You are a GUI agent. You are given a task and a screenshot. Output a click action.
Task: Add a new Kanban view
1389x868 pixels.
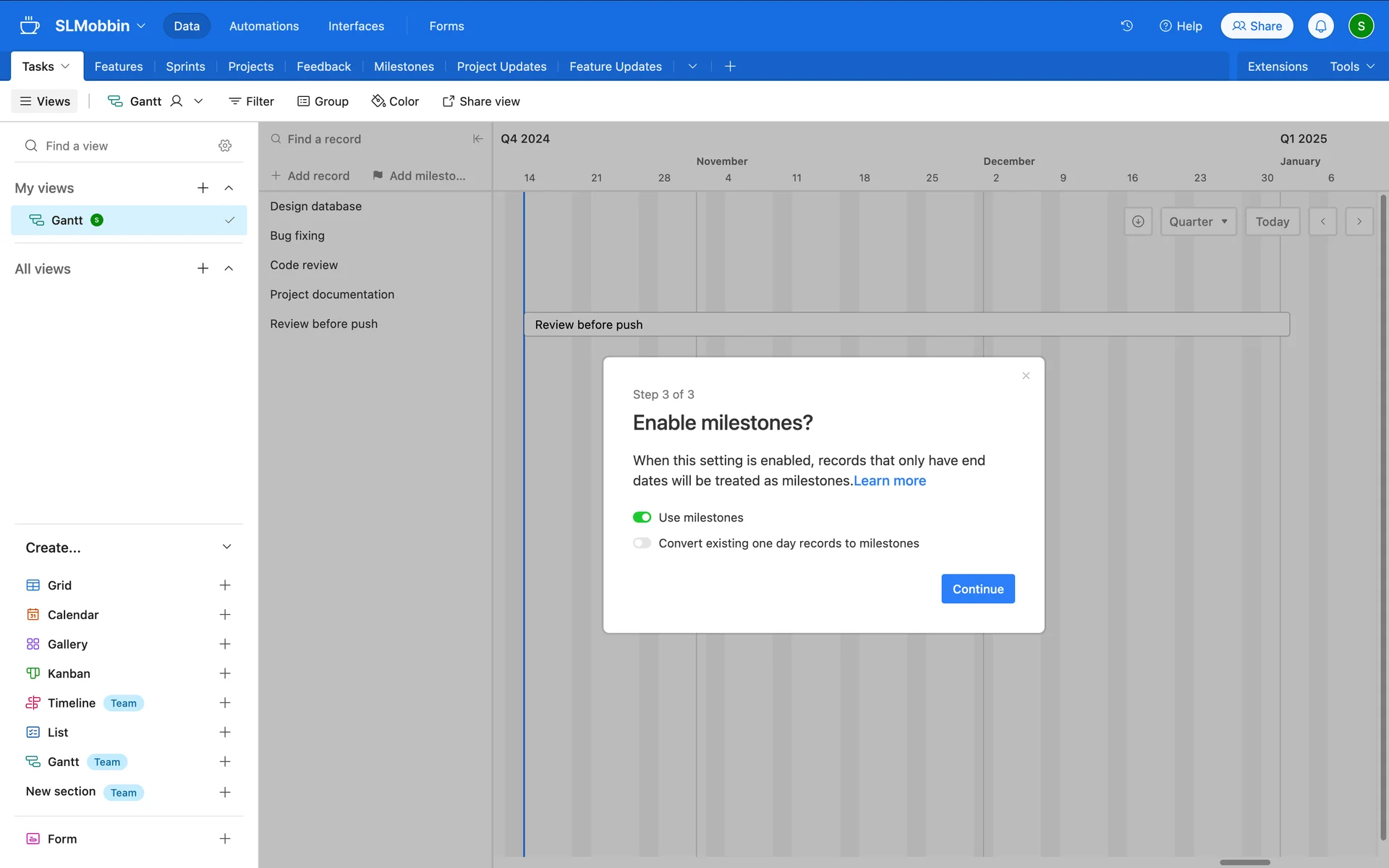coord(225,673)
